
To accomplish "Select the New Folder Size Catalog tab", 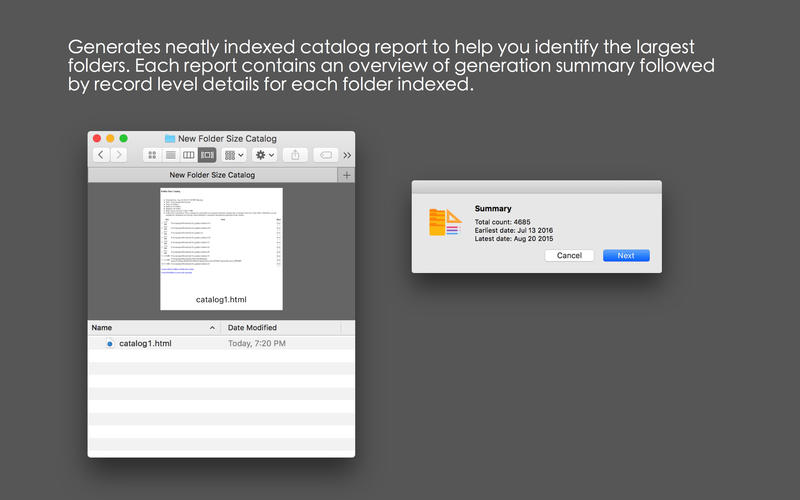I will click(212, 175).
